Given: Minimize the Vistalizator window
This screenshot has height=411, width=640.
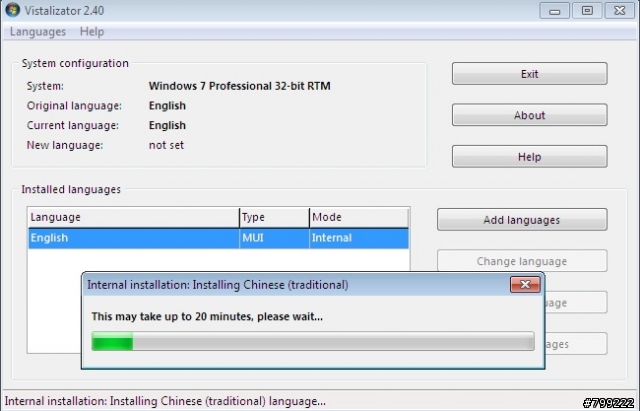Looking at the screenshot, I should (x=554, y=11).
